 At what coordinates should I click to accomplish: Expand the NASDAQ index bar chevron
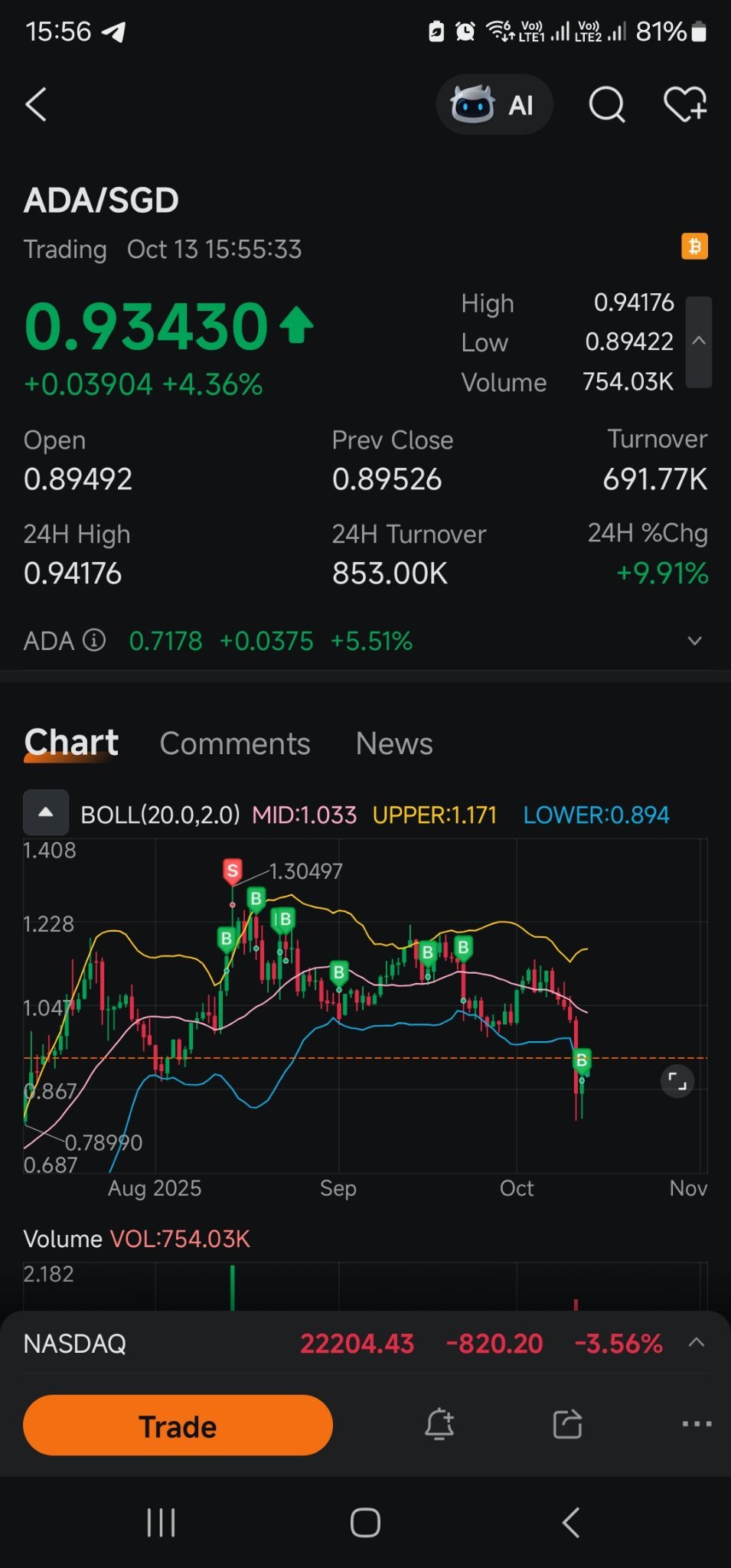[x=696, y=1342]
